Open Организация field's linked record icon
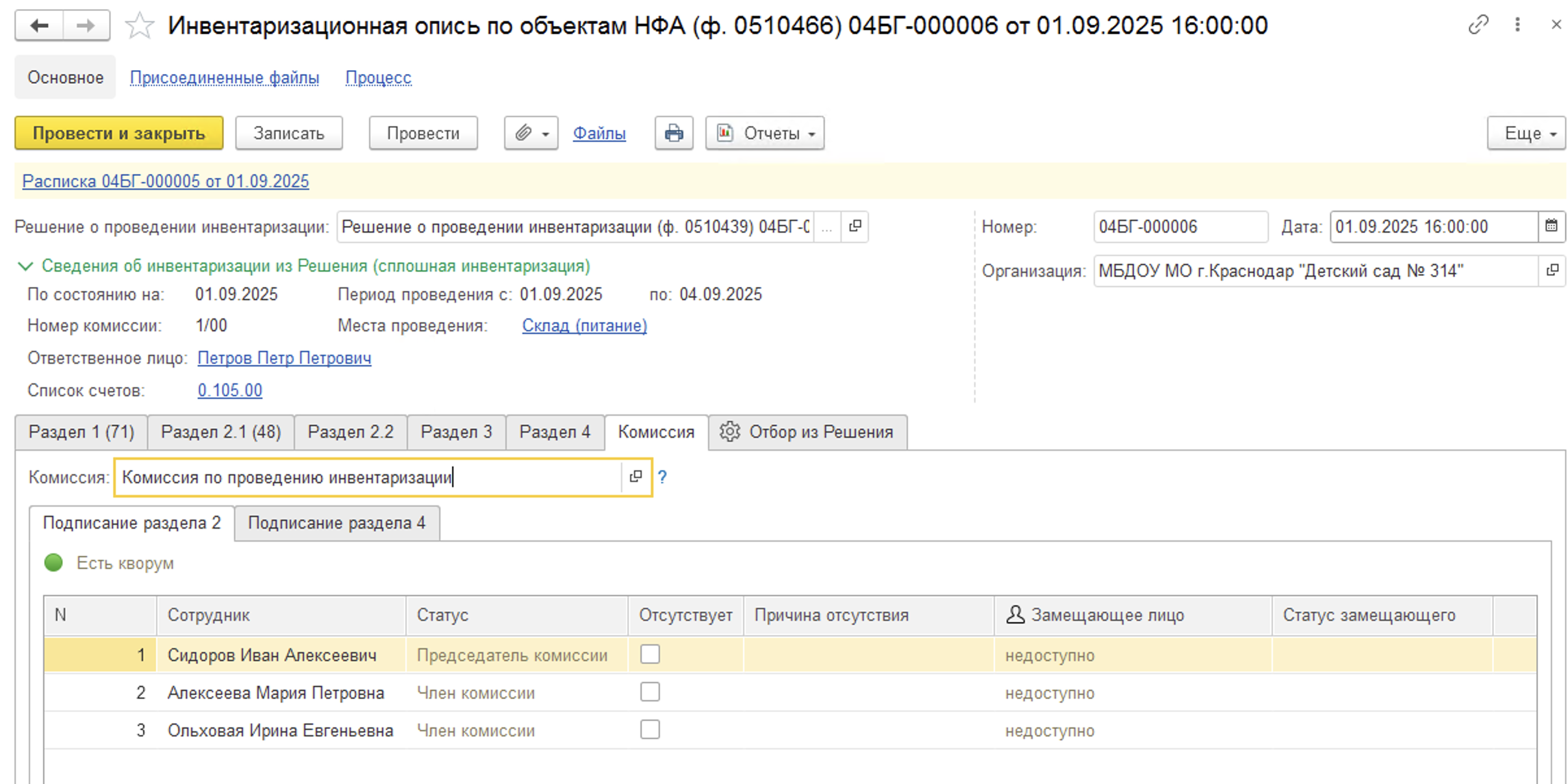Image resolution: width=1568 pixels, height=784 pixels. 1552,270
